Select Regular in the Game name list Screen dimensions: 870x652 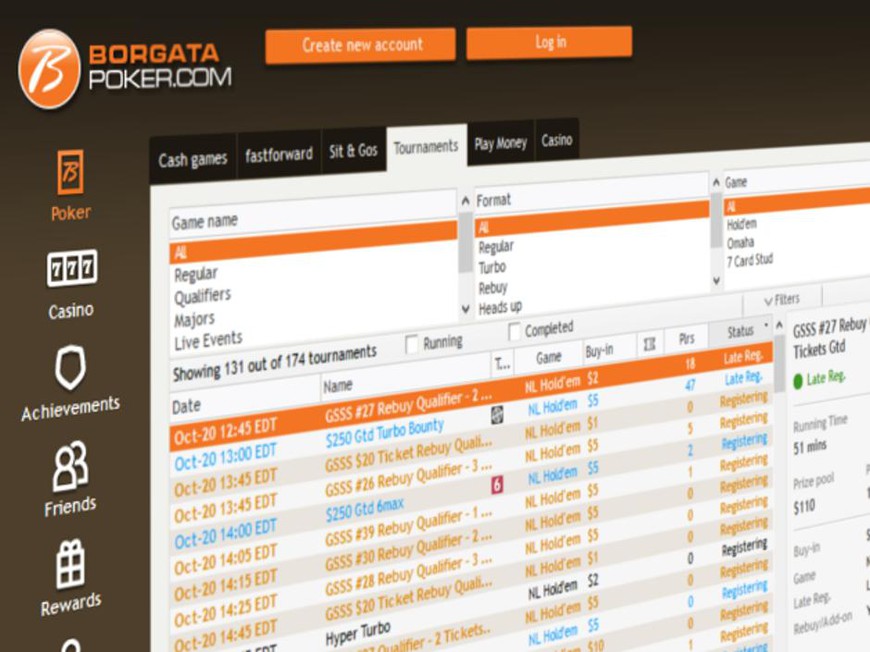click(196, 274)
